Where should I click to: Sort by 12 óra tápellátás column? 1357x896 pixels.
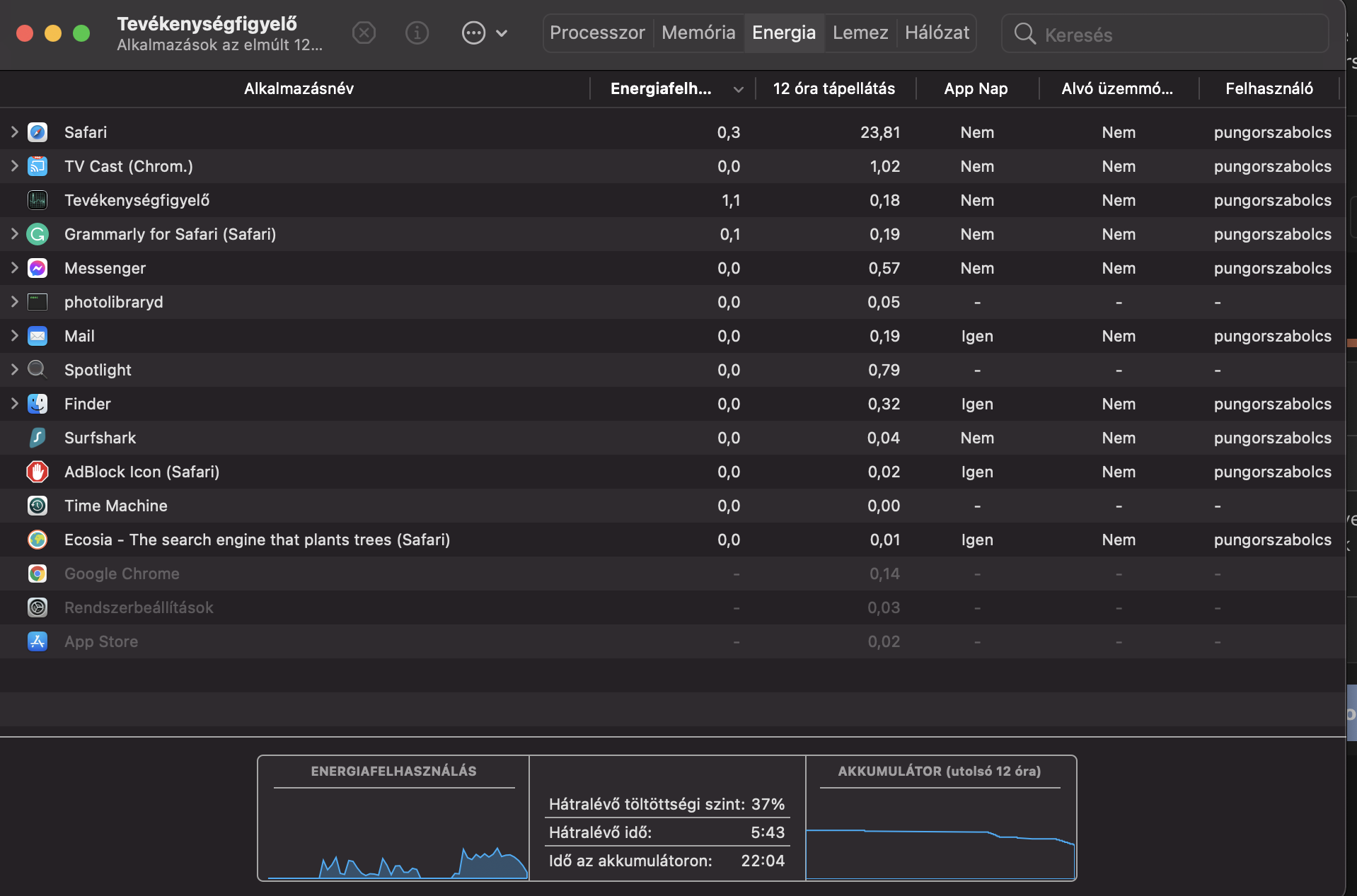coord(833,88)
